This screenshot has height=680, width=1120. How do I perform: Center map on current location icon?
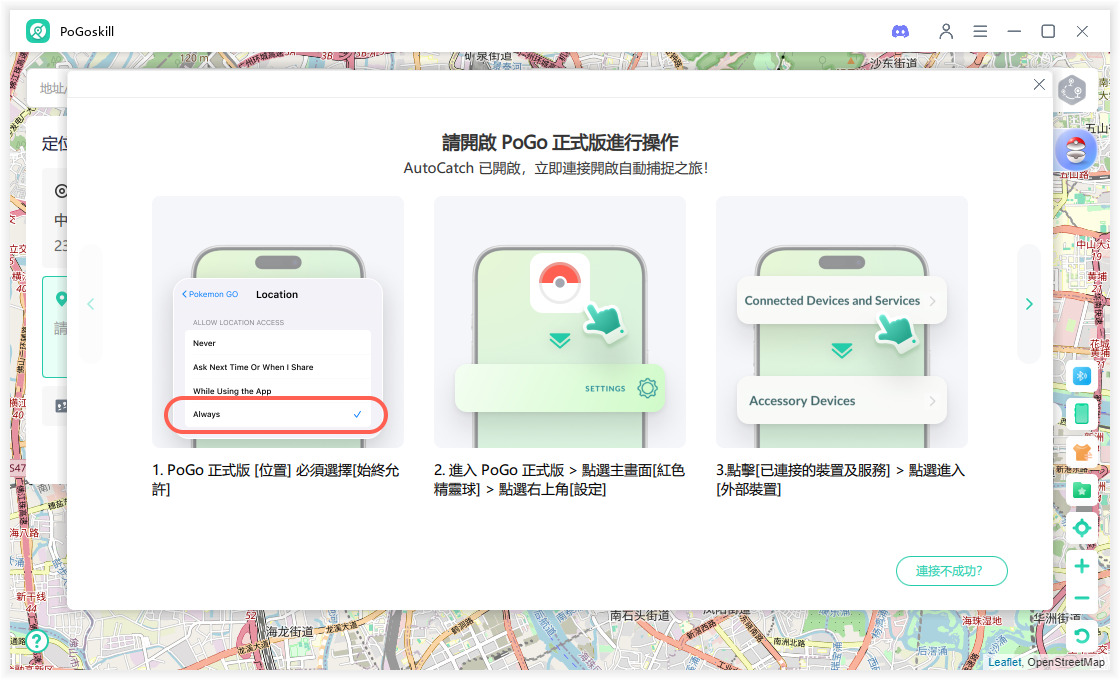(x=1081, y=528)
